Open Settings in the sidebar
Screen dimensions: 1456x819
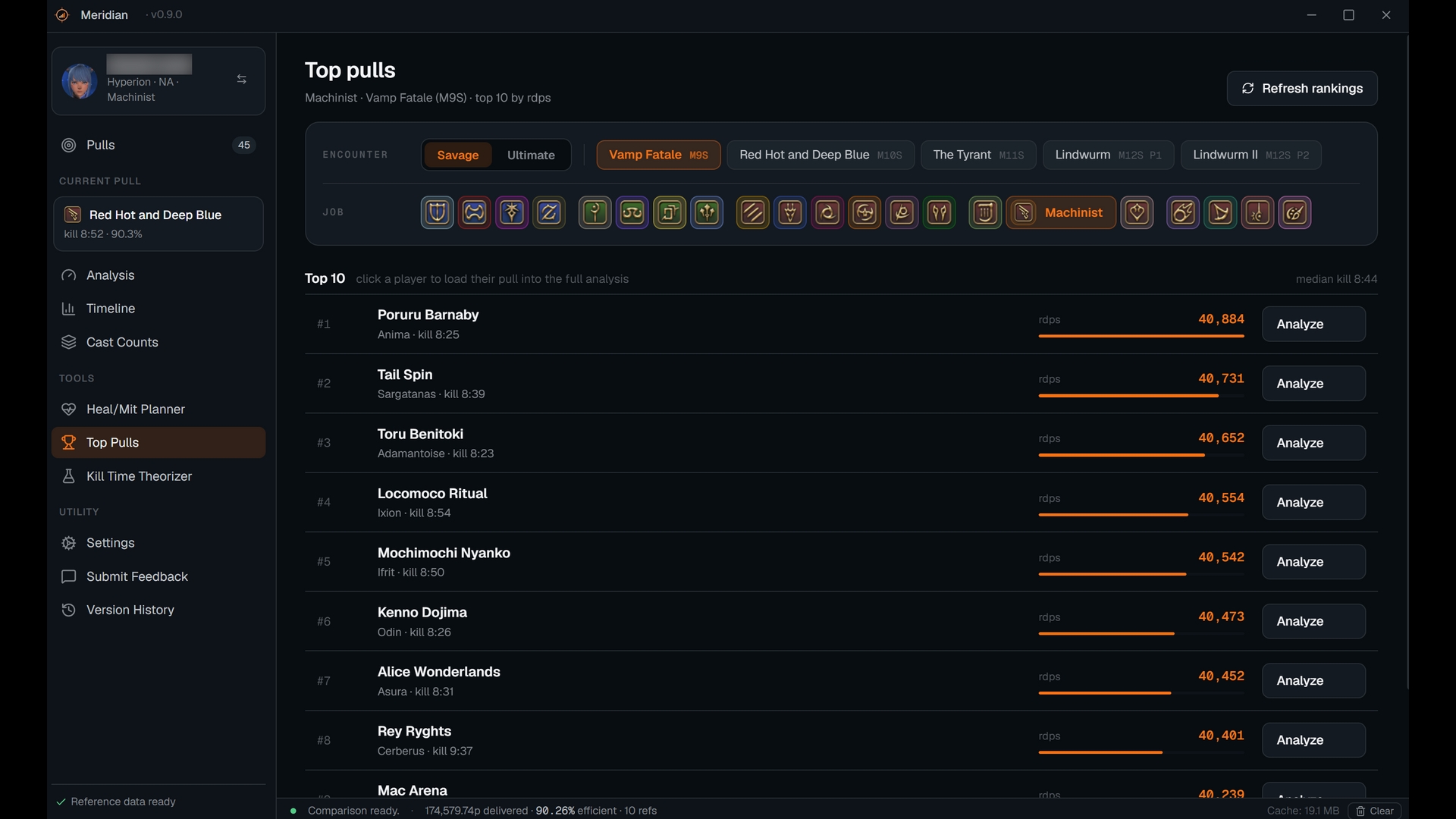coord(158,543)
